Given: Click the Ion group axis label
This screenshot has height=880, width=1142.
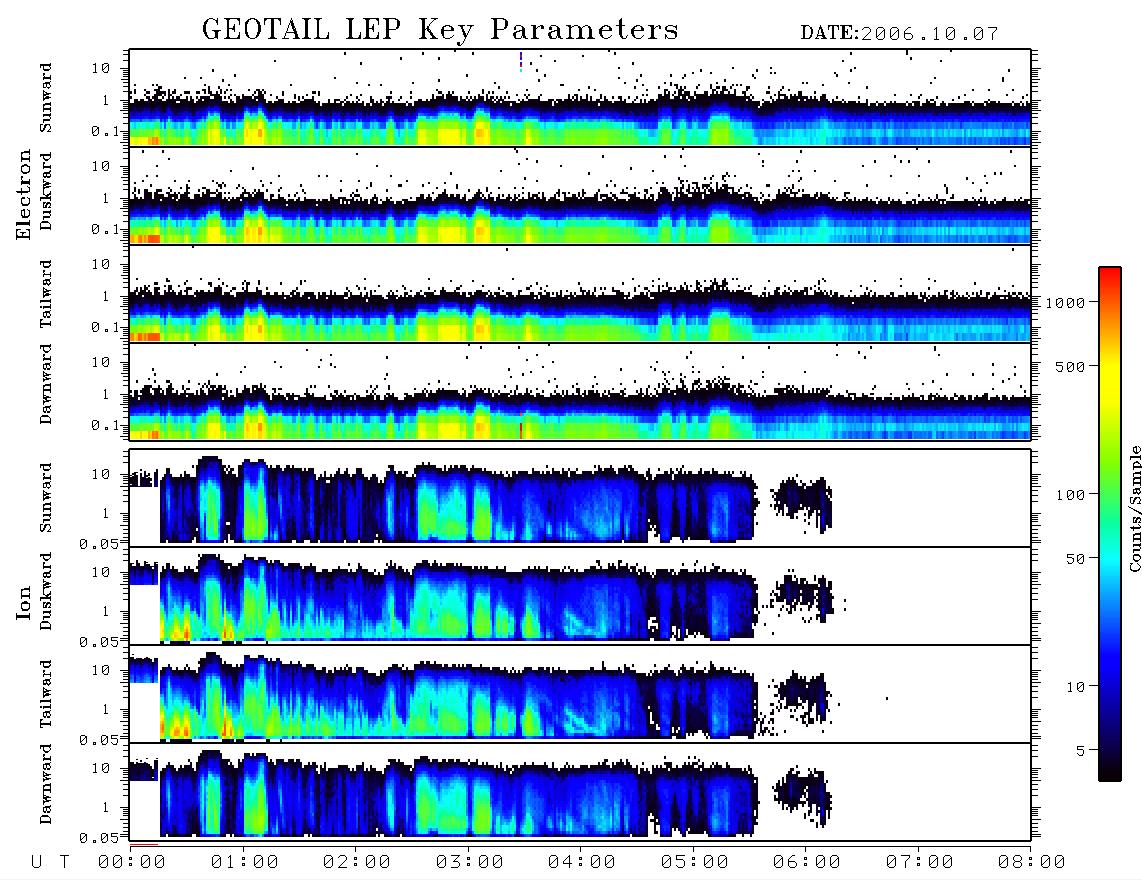Looking at the screenshot, I should (23, 603).
